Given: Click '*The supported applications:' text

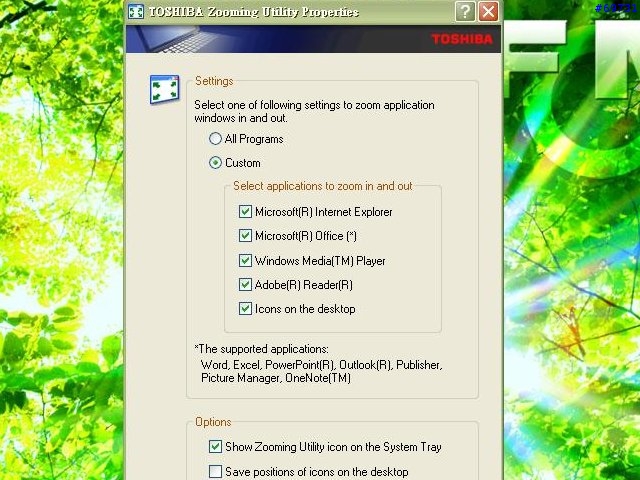Looking at the screenshot, I should 261,349.
